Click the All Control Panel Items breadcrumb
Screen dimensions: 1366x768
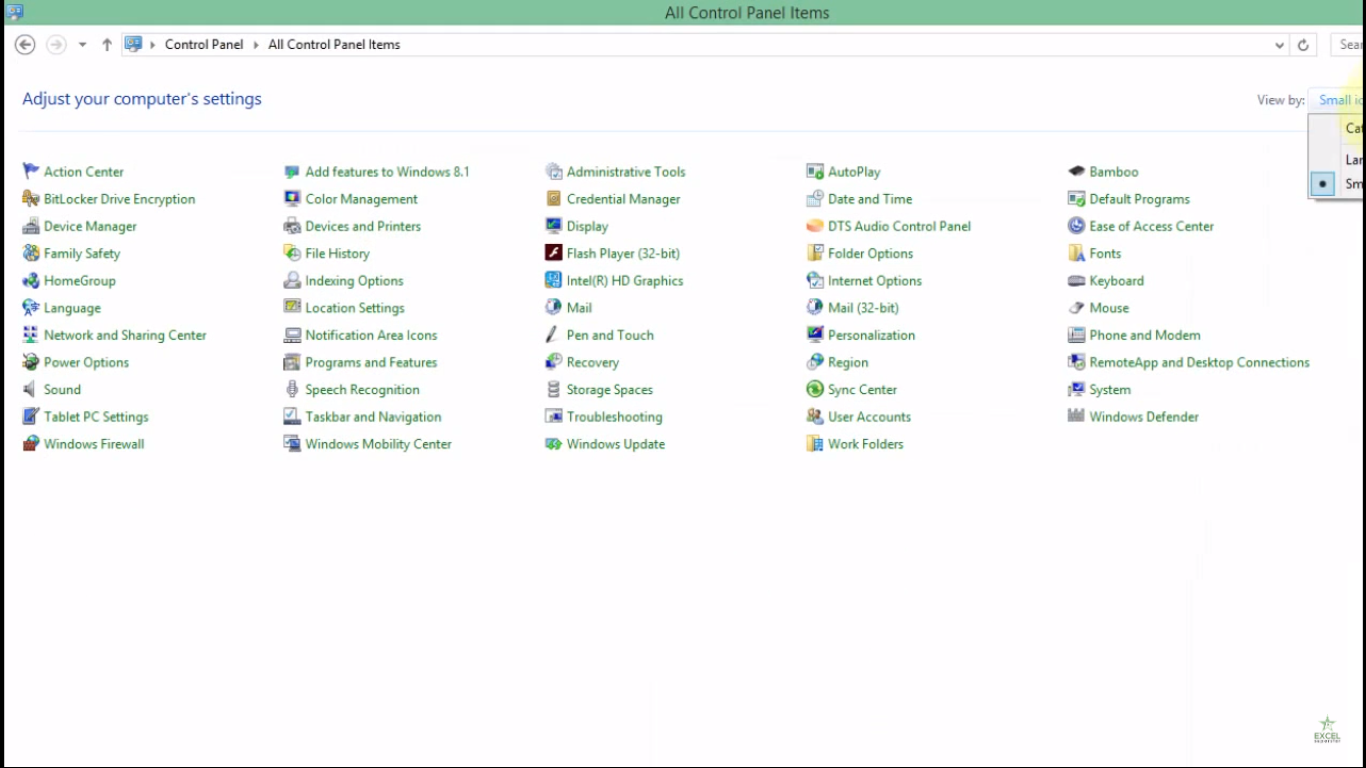click(334, 45)
